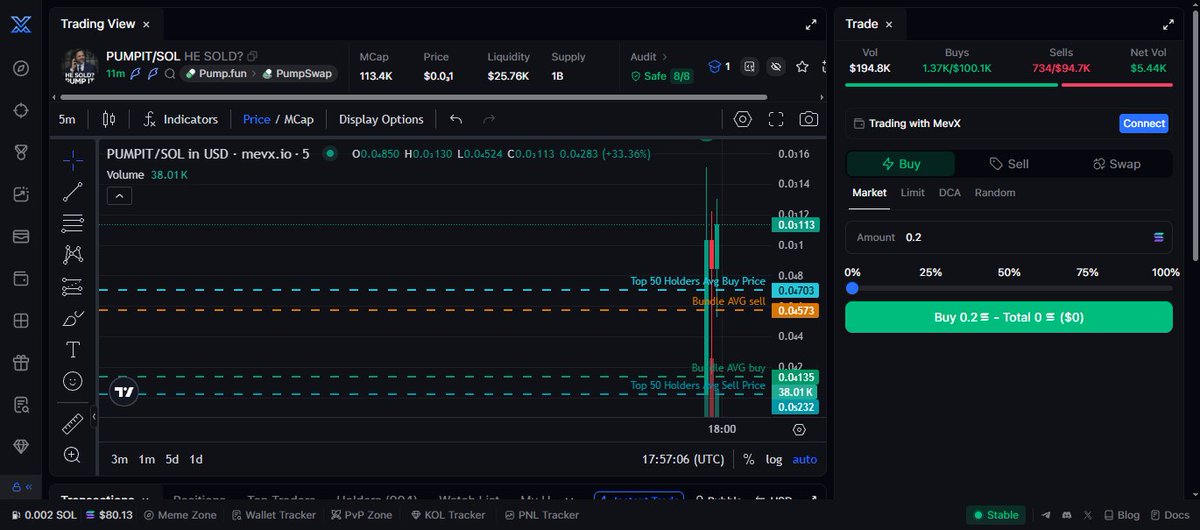Undo the last chart action

click(456, 119)
